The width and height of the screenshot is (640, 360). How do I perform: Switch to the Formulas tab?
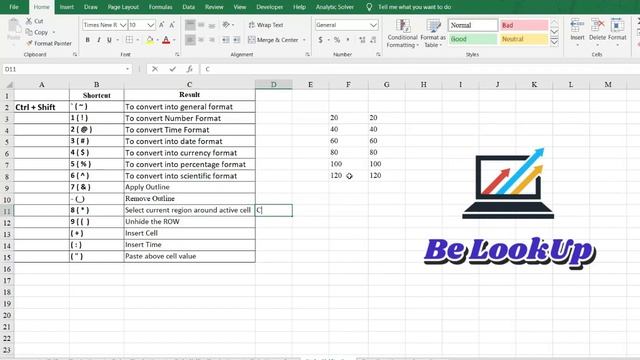tap(160, 7)
